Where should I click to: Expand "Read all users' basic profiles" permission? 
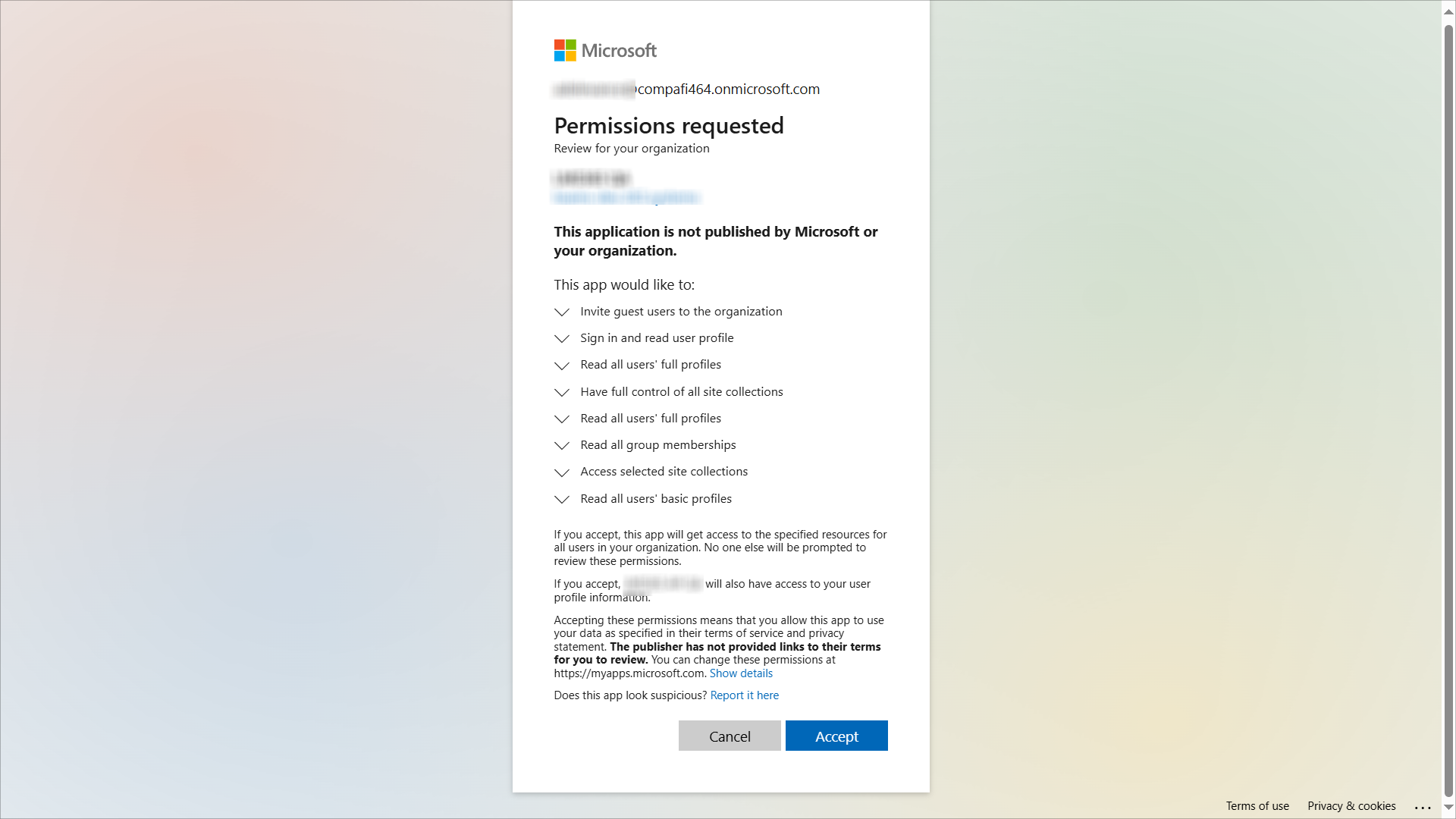[x=562, y=500]
